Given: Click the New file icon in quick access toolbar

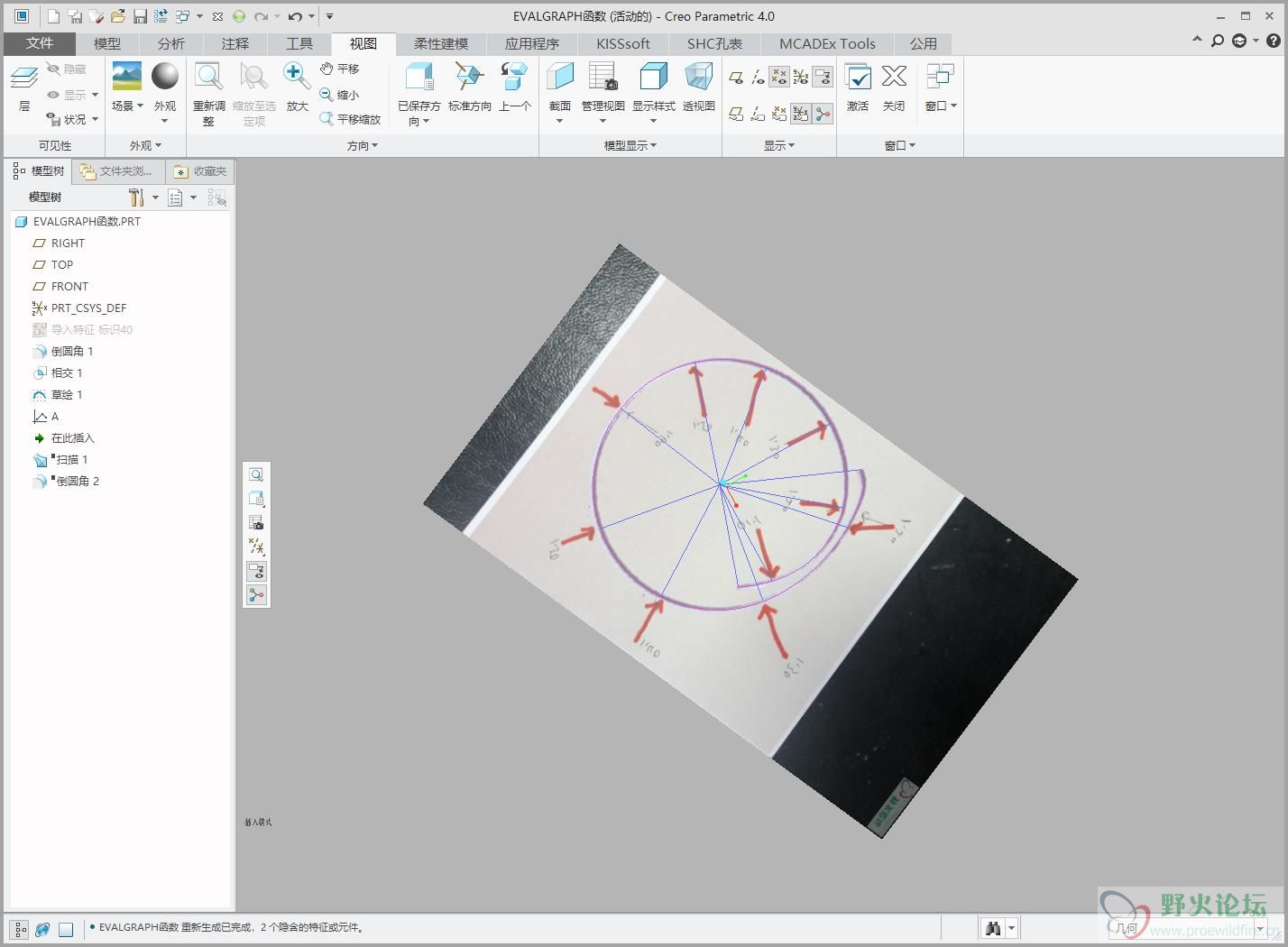Looking at the screenshot, I should pos(53,16).
